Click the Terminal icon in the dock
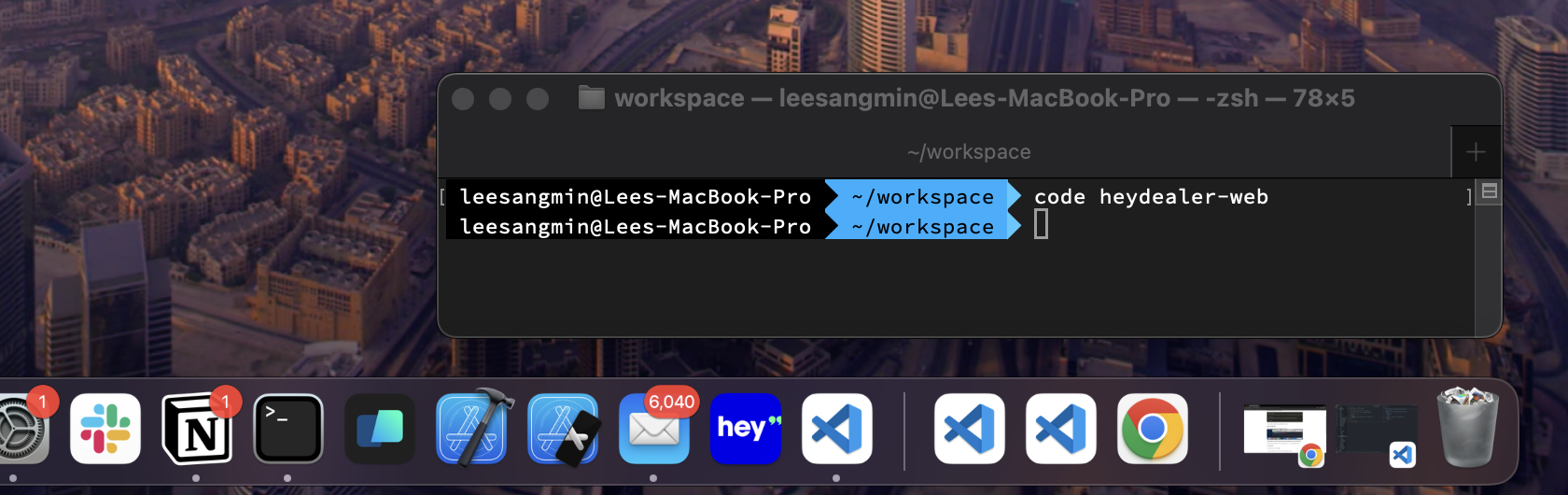The image size is (1568, 495). [288, 430]
